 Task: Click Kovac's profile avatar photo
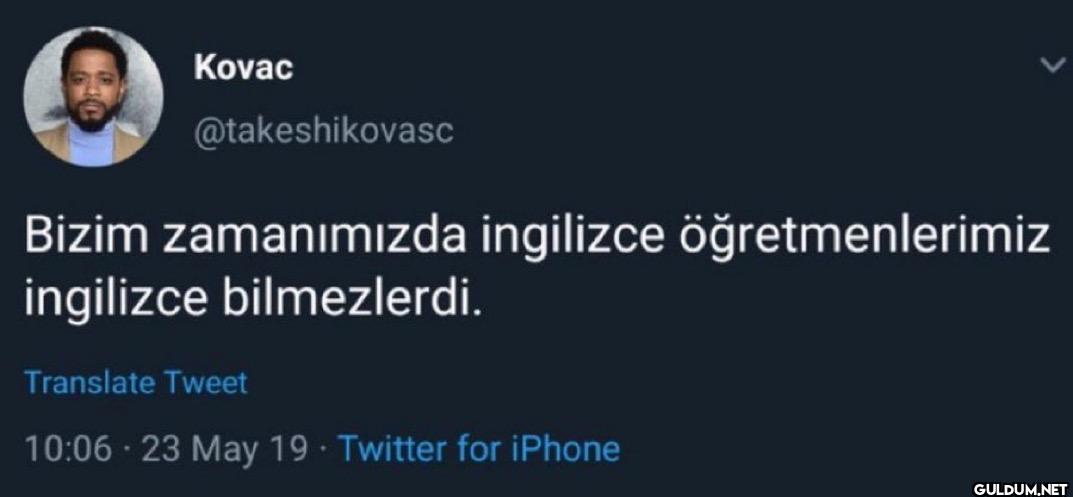click(92, 96)
